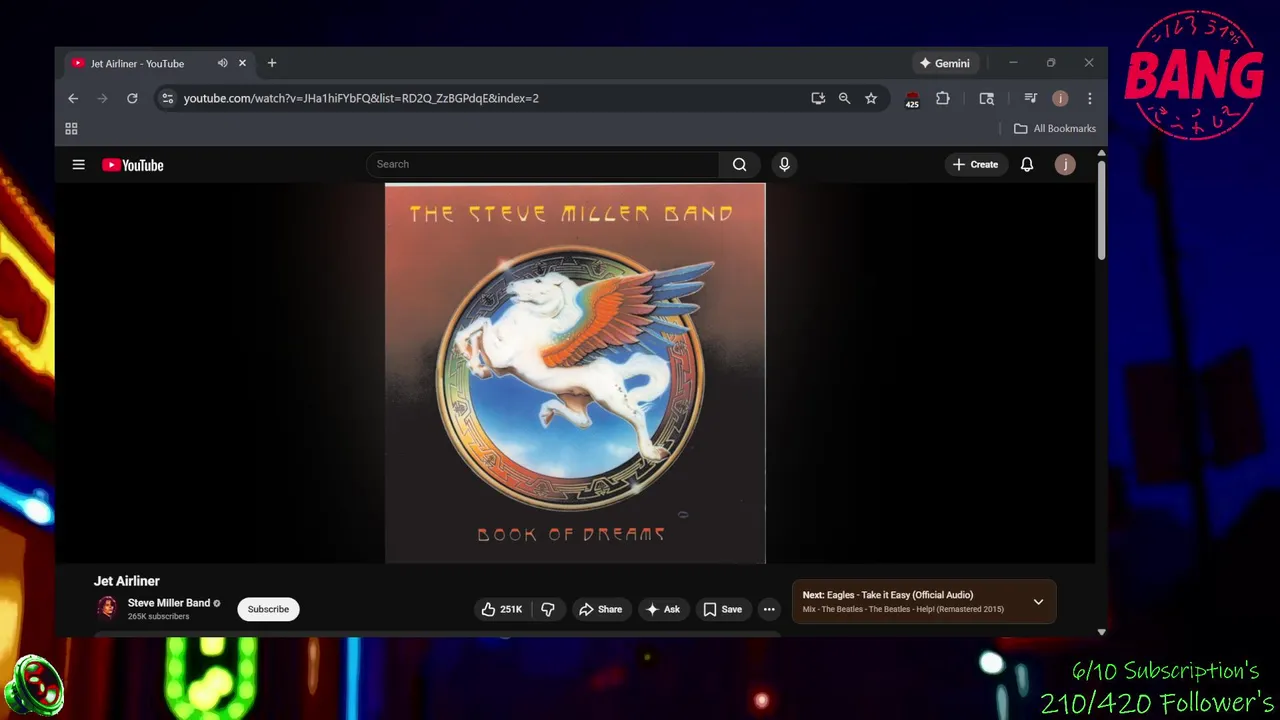Subscribe to Steve Miller Band
Image resolution: width=1280 pixels, height=720 pixels.
pyautogui.click(x=268, y=609)
